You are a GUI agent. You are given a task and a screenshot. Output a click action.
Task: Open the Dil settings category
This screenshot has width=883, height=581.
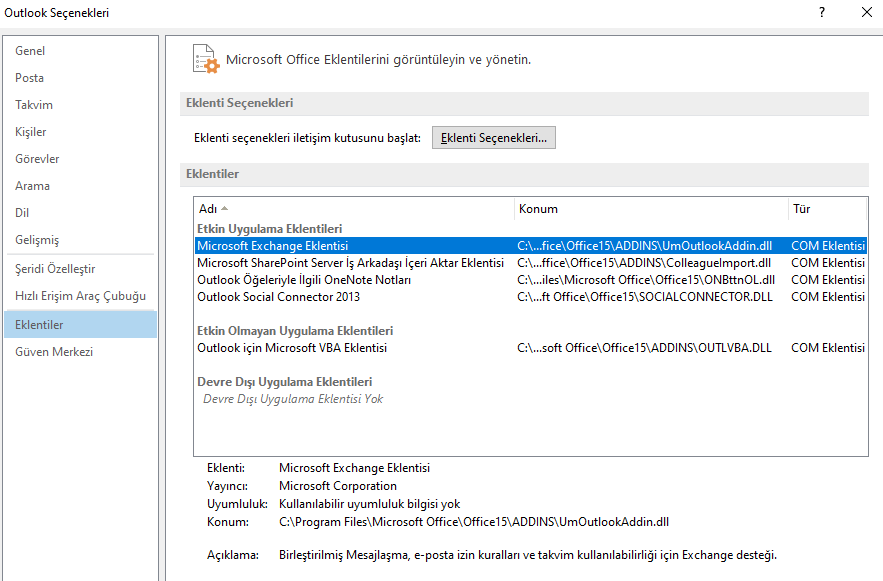30,213
